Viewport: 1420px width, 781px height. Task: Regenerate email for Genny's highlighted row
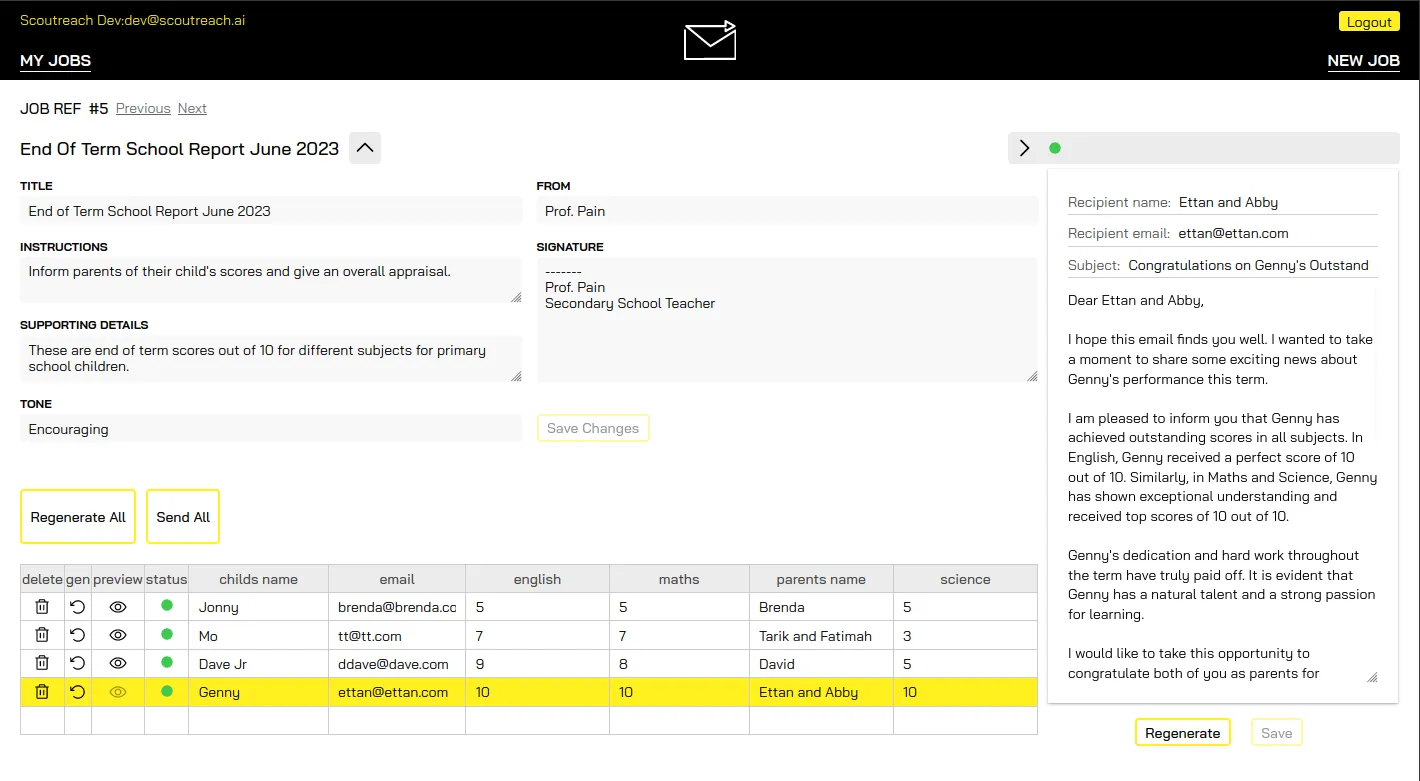coord(78,692)
